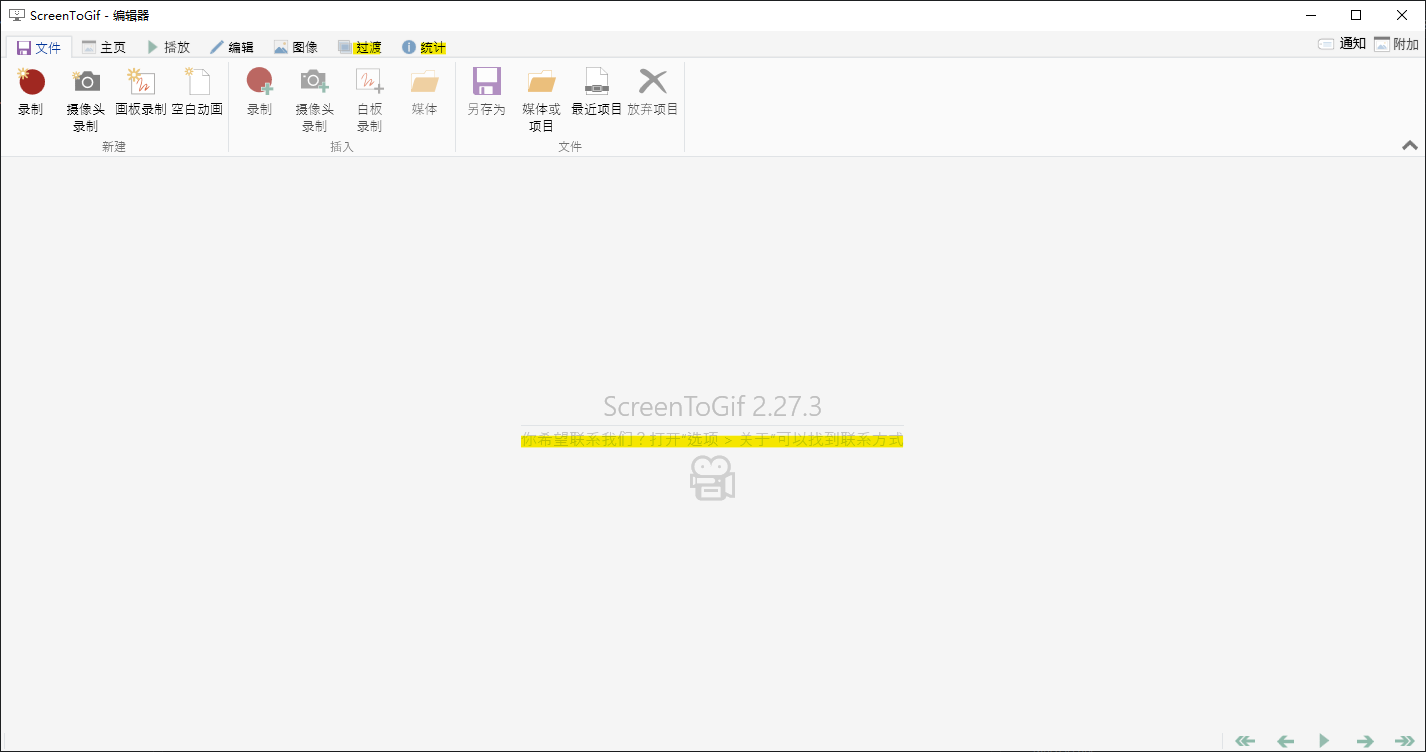Switch to the 主页 tab
The image size is (1426, 752).
[x=104, y=47]
